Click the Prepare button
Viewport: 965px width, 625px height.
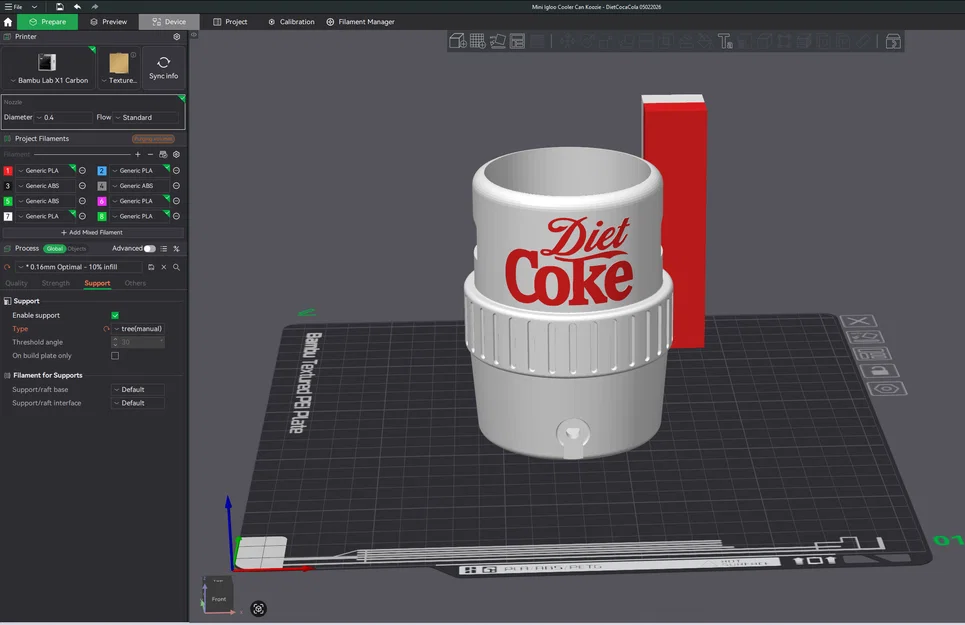tap(47, 22)
